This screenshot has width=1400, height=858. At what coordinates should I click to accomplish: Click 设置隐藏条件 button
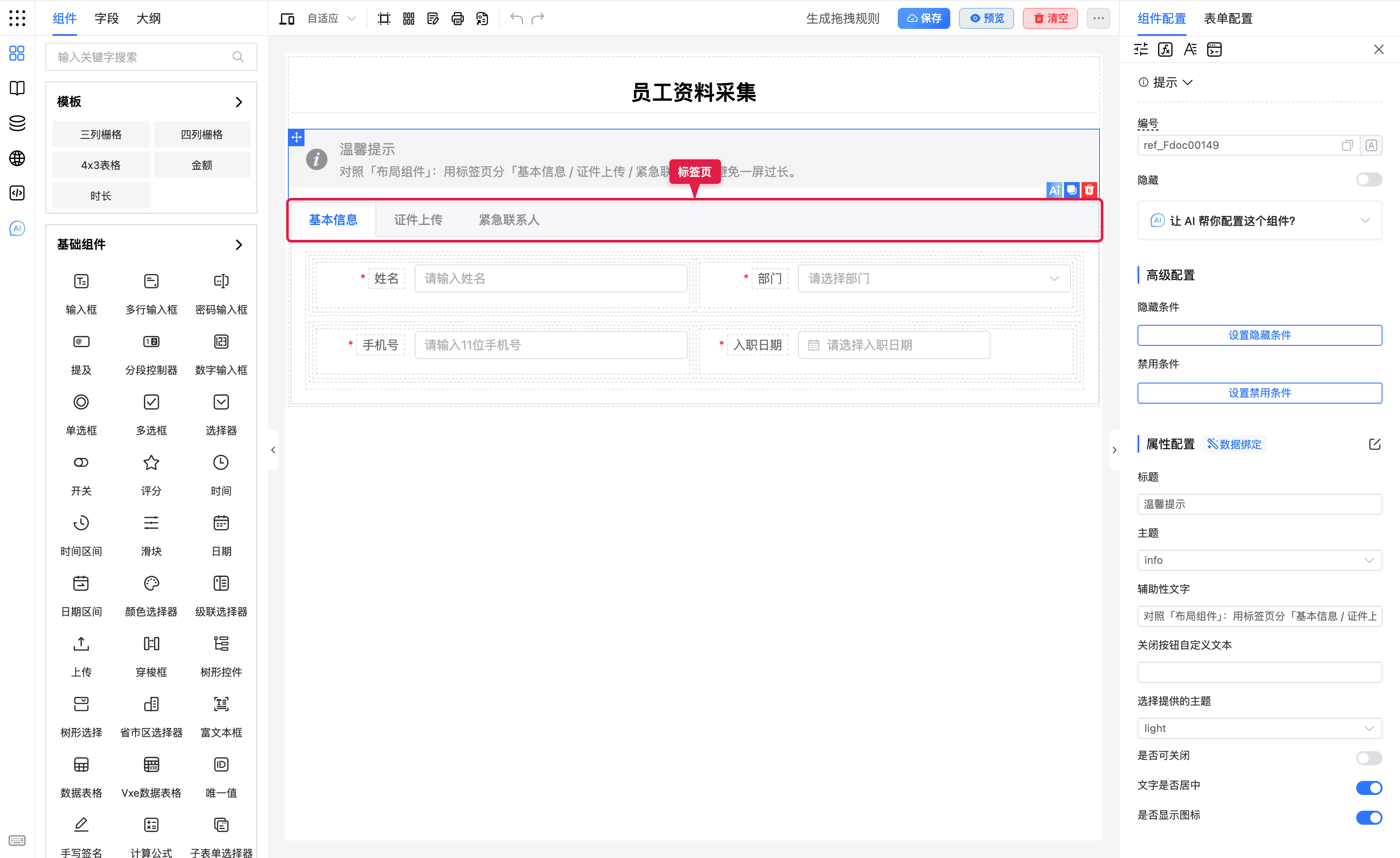pos(1260,335)
